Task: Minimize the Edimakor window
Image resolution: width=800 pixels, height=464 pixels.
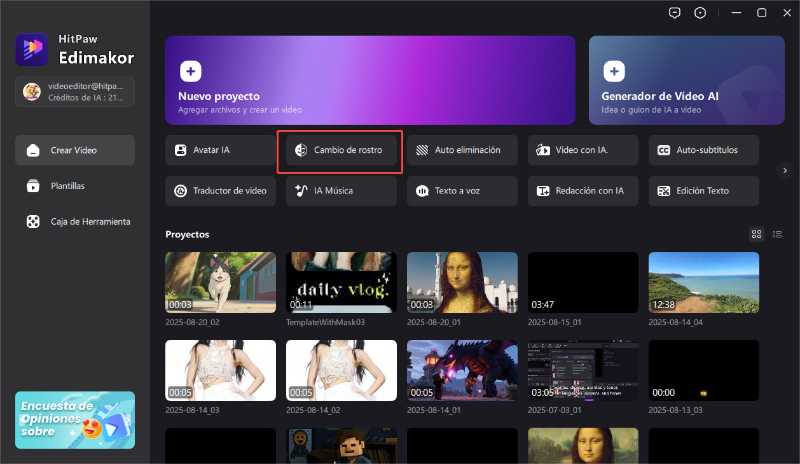Action: click(736, 13)
